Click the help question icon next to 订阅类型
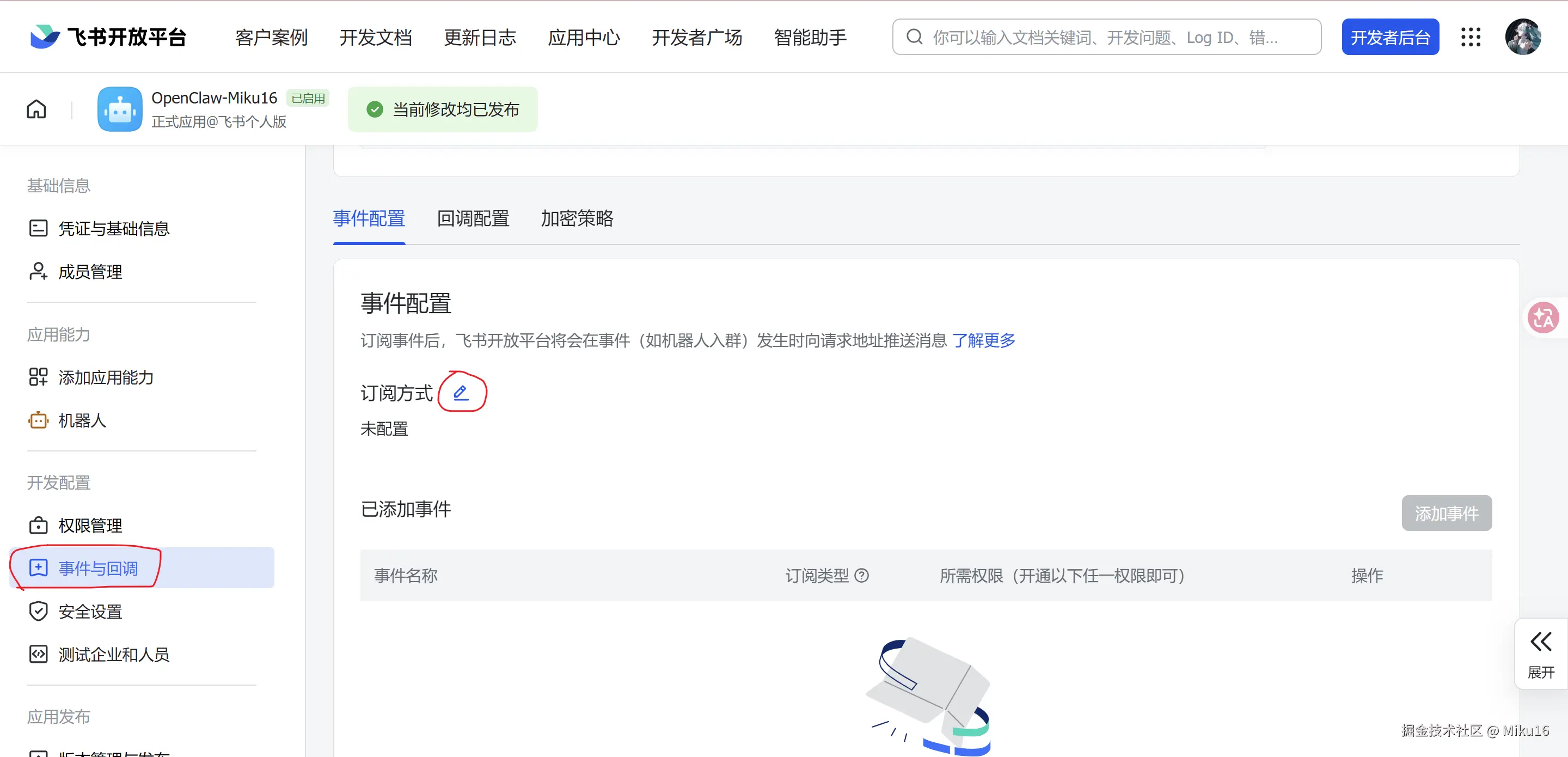 click(861, 576)
